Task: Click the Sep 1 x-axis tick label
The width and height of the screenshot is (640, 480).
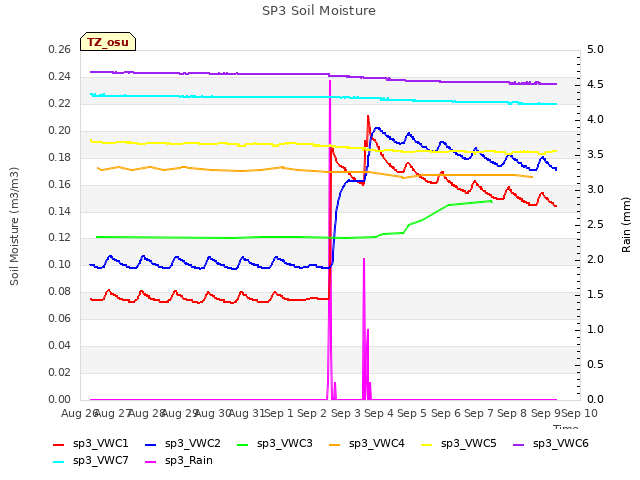Action: click(279, 413)
